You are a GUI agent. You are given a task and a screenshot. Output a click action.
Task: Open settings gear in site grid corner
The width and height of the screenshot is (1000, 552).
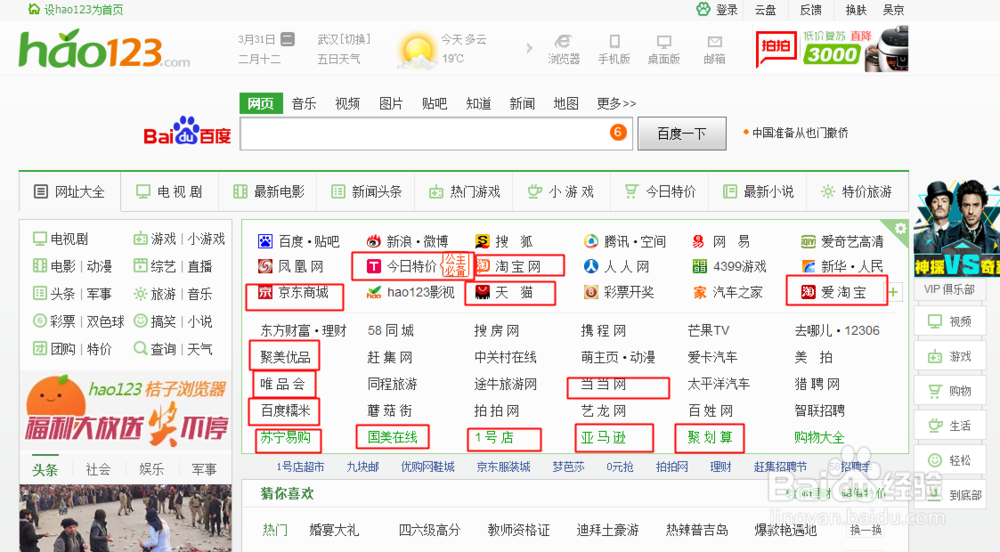[x=900, y=228]
